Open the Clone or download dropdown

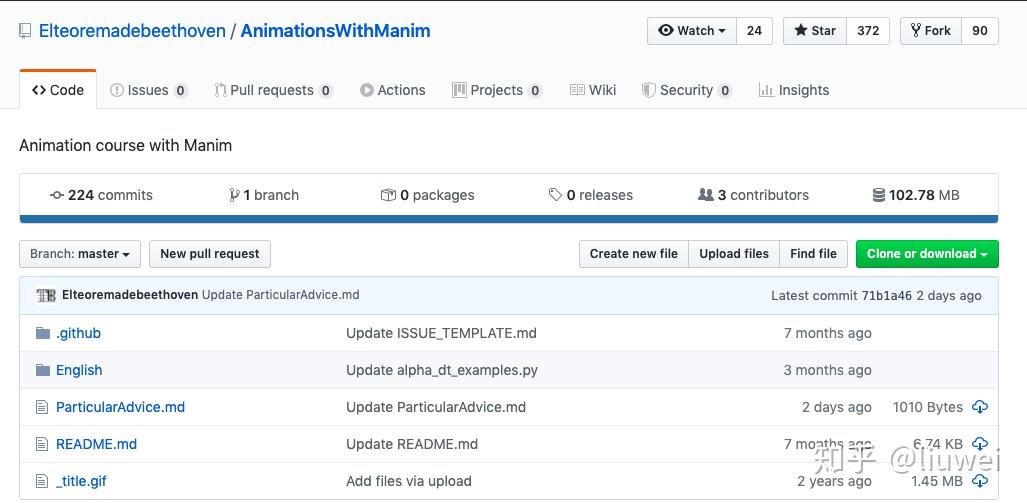(927, 254)
